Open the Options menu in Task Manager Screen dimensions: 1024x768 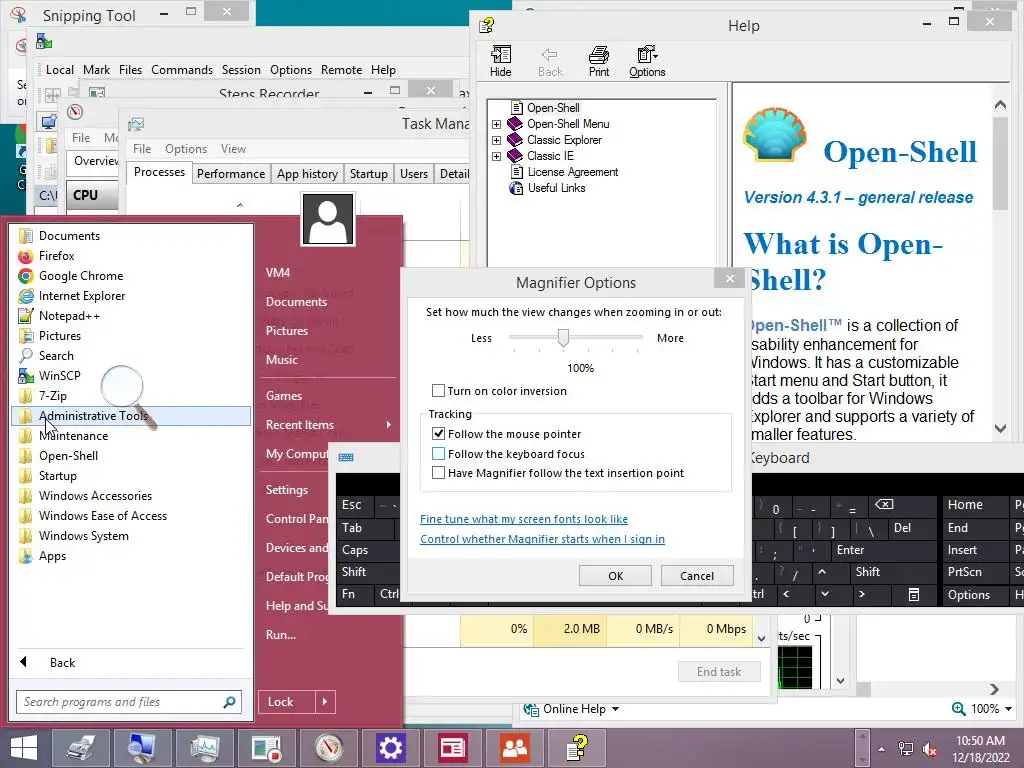tap(185, 149)
